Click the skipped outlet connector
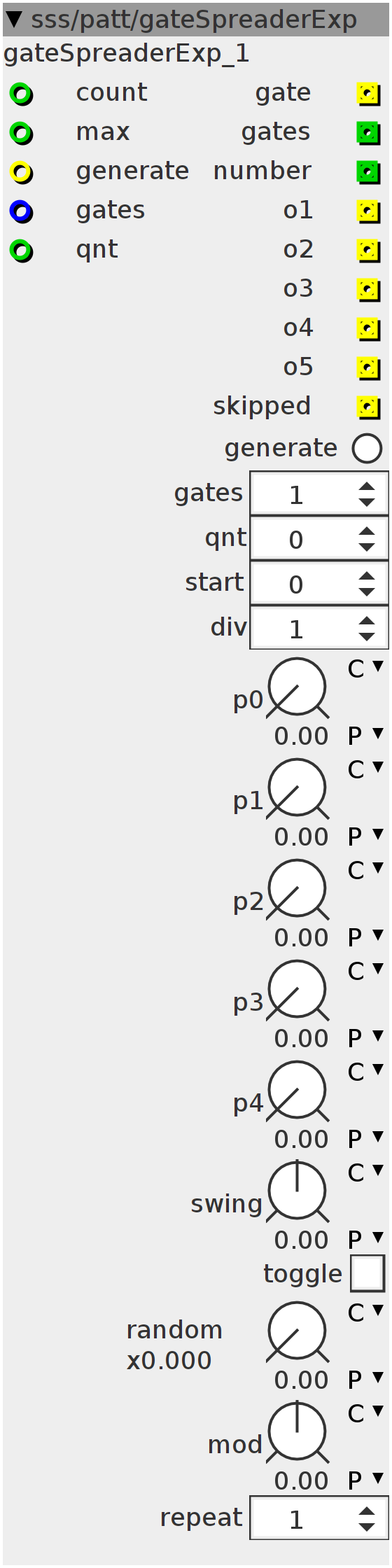392x1568 pixels. (368, 407)
